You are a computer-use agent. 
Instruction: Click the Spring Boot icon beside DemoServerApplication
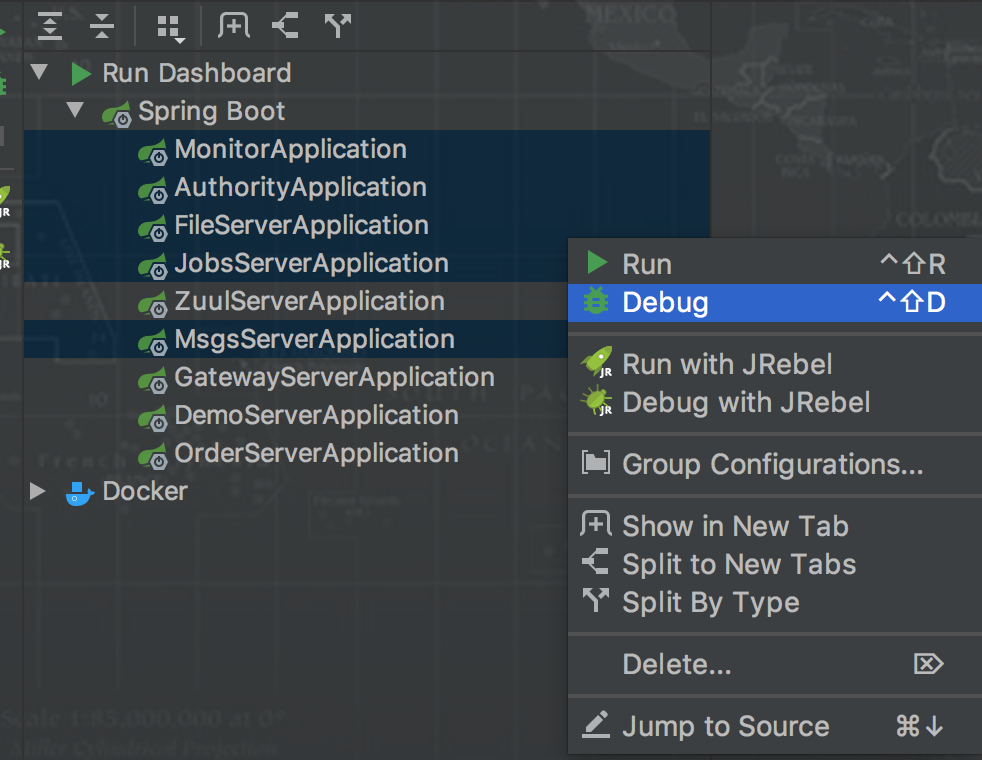point(153,418)
